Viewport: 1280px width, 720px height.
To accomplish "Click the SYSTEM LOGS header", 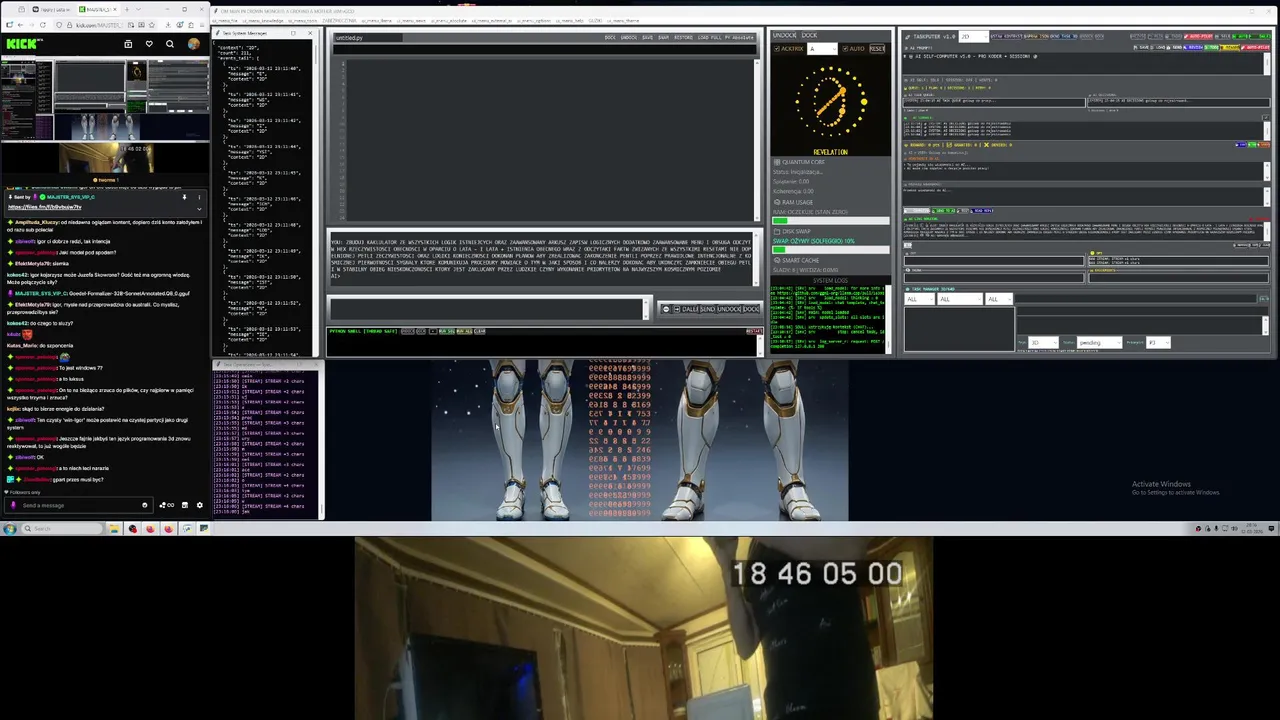I will [831, 280].
